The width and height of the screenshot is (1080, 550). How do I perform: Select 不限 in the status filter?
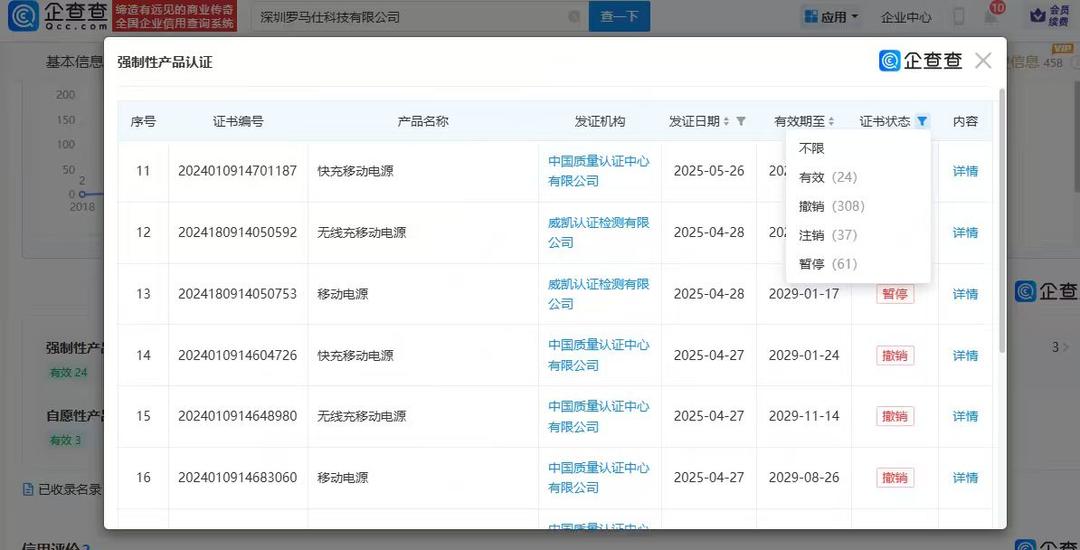[x=812, y=148]
